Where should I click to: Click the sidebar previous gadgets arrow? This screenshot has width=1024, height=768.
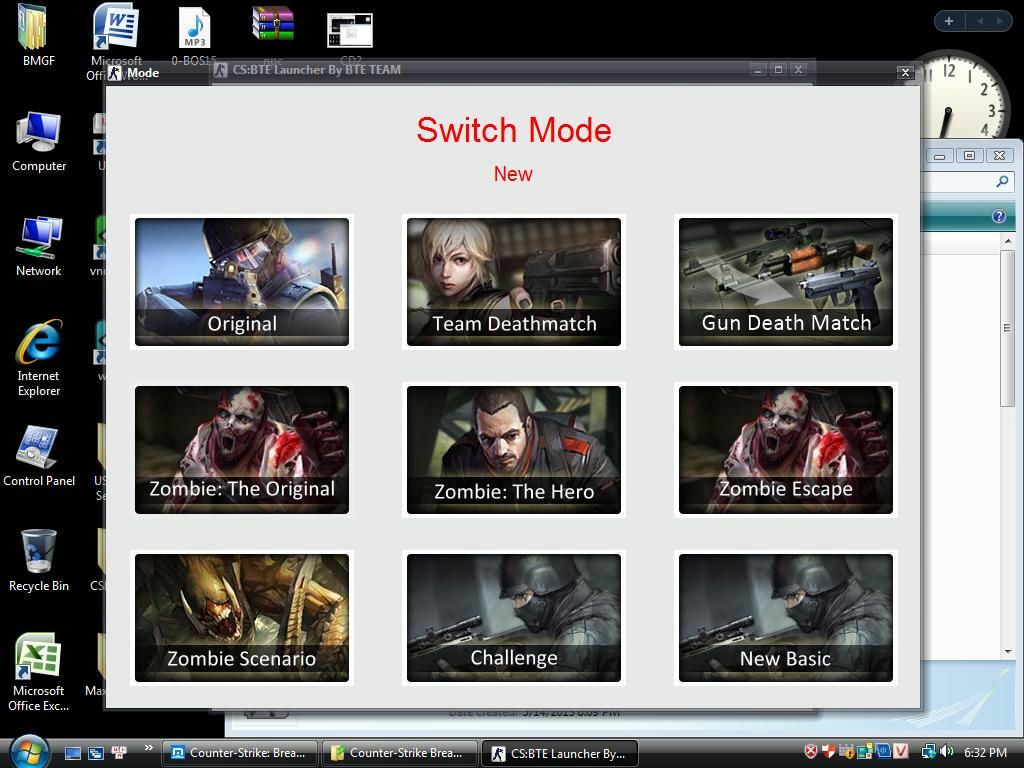(x=980, y=21)
